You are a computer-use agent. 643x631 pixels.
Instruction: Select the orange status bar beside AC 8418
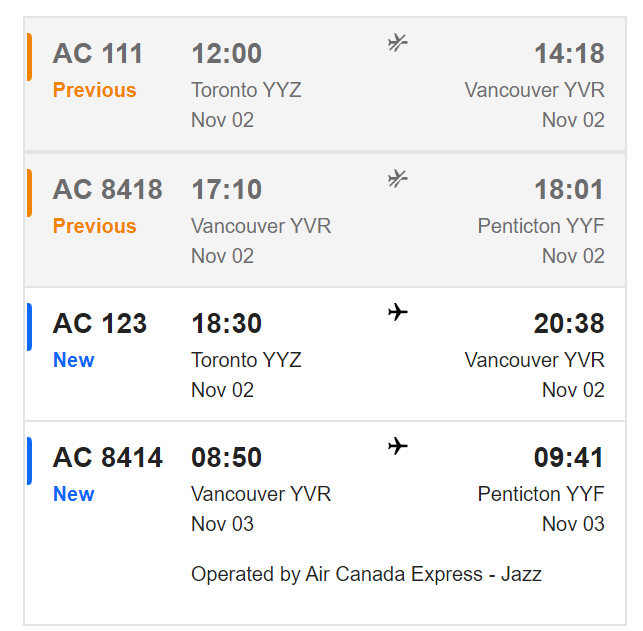(x=29, y=193)
